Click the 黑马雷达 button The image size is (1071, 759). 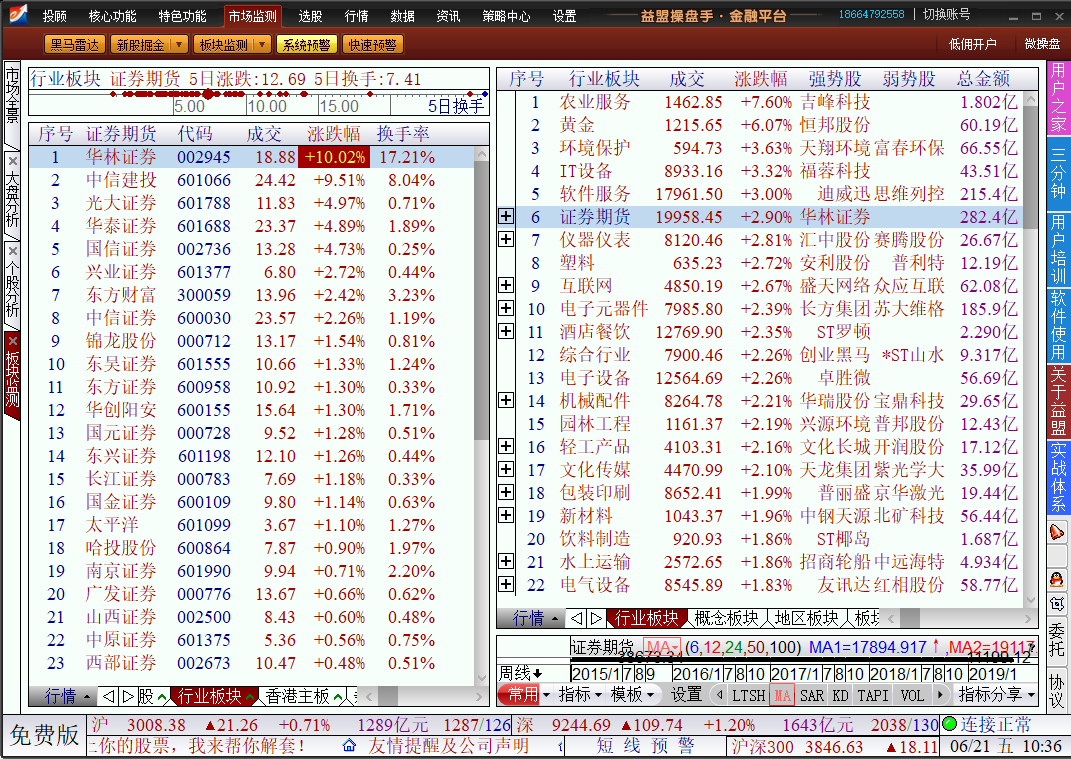(x=74, y=45)
